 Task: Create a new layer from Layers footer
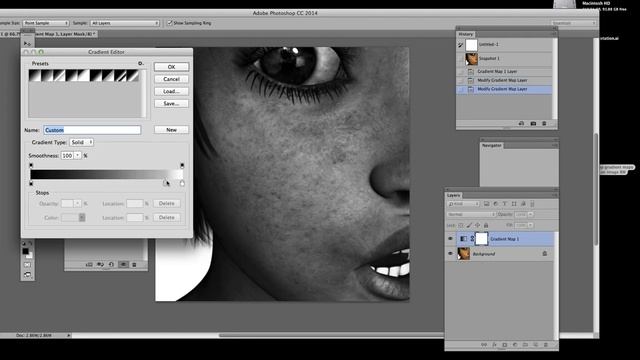tap(536, 345)
